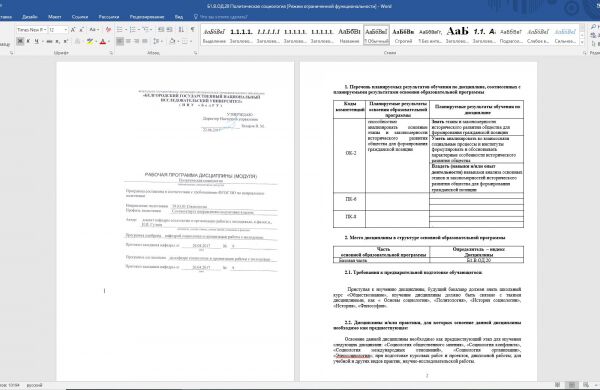Expand the font color dropdown arrow
This screenshot has width=600, height=390.
(109, 41)
